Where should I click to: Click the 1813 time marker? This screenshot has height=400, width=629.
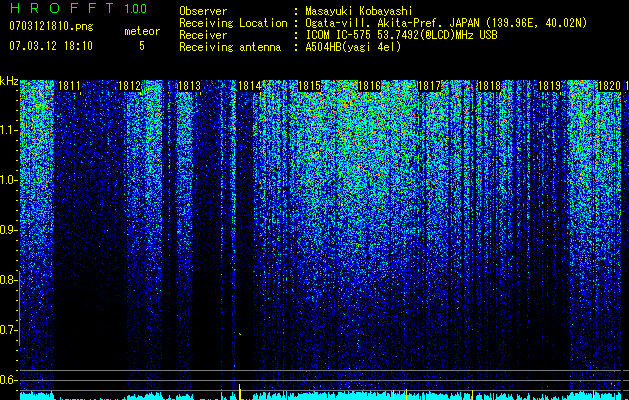click(x=189, y=86)
